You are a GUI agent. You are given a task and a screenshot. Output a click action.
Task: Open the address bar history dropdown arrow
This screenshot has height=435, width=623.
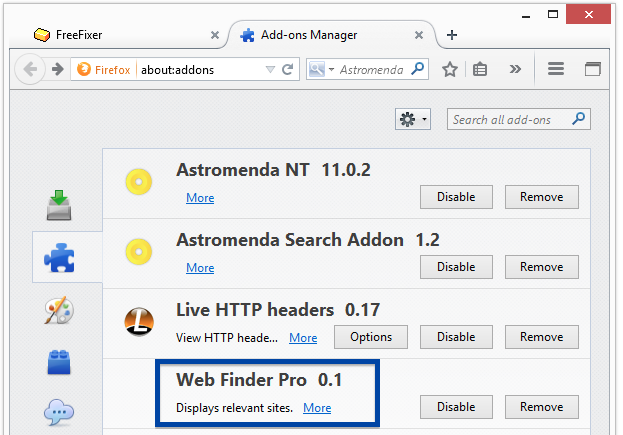tap(270, 70)
